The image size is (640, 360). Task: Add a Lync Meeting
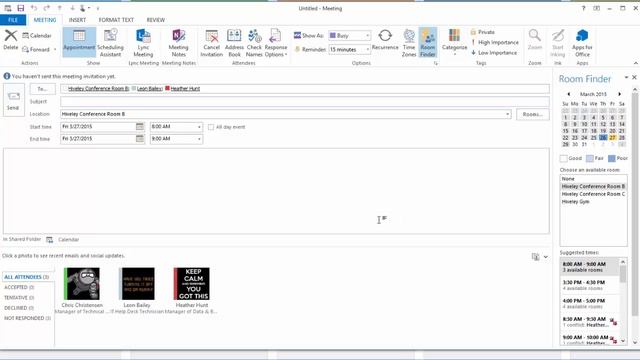click(143, 42)
